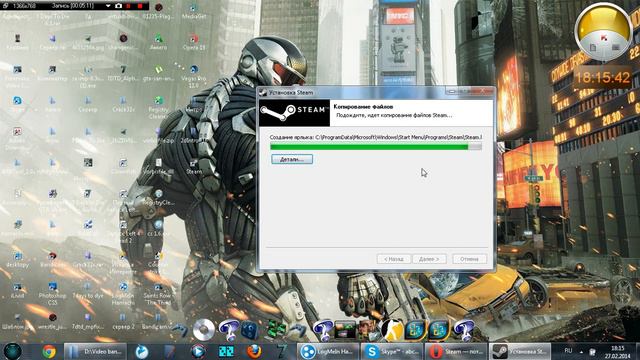
Task: Open the LogMeIn Hamachi desktop shortcut
Action: tap(123, 293)
